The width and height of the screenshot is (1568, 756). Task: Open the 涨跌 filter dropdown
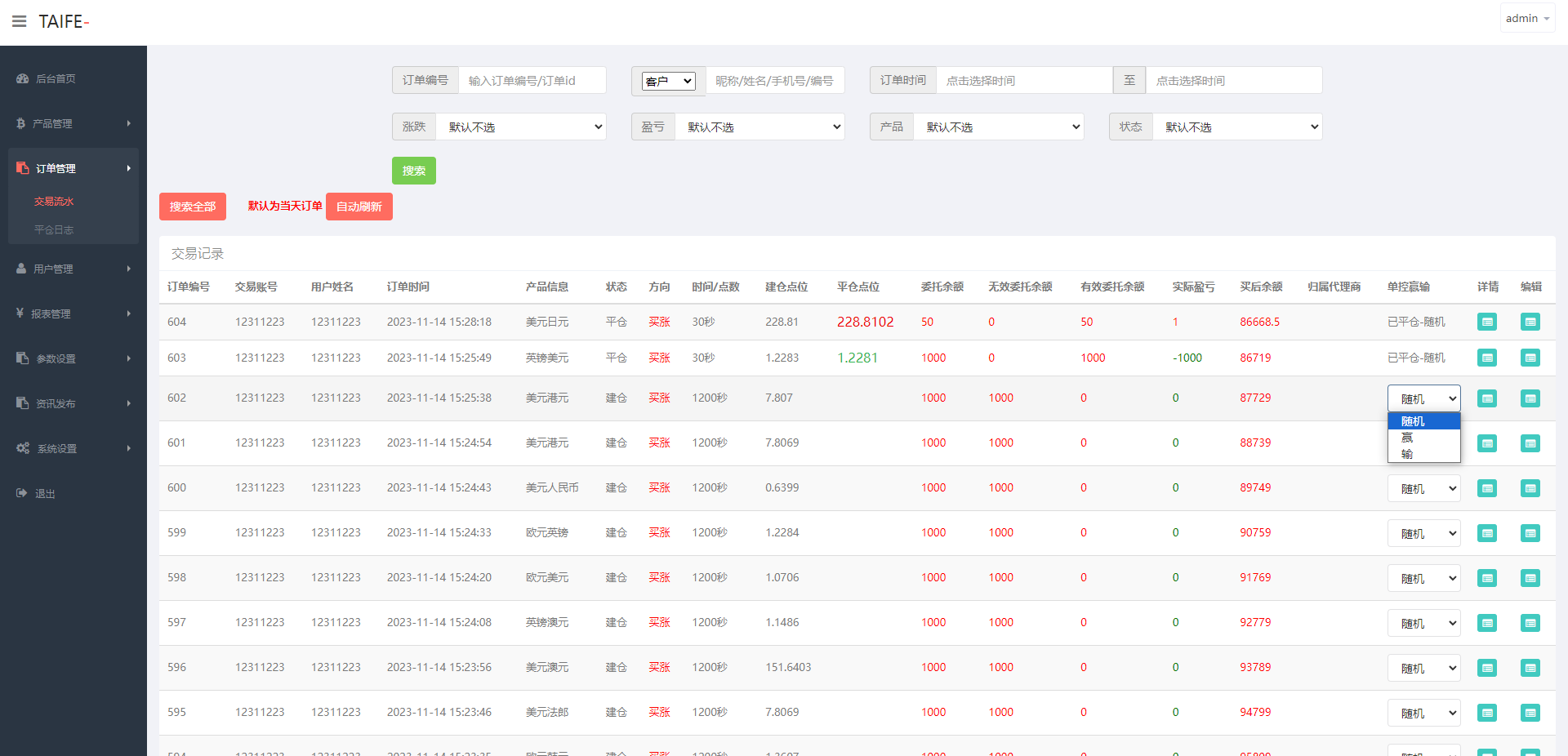pyautogui.click(x=521, y=127)
